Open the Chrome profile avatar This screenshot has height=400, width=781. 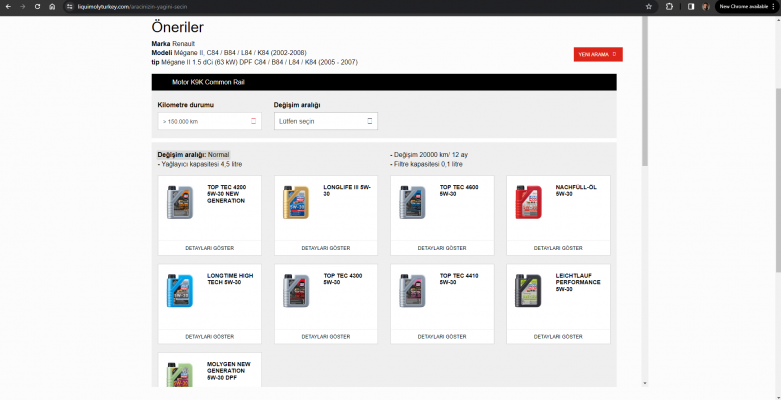click(706, 7)
